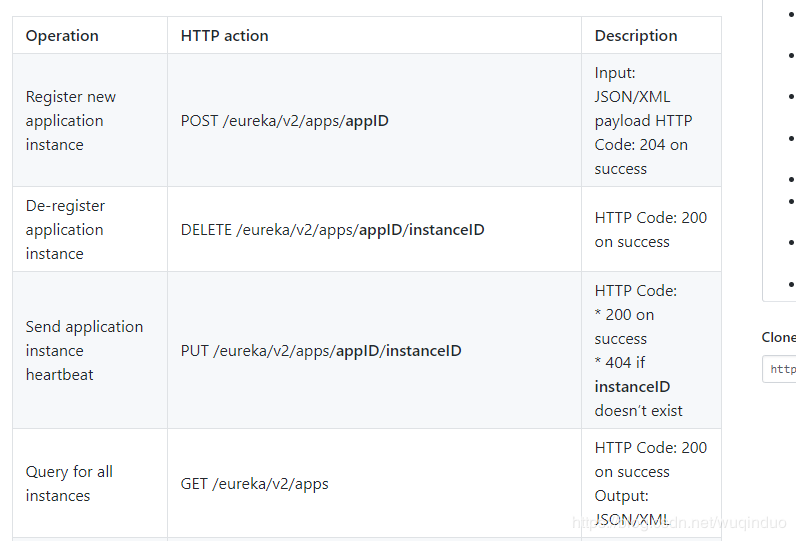The height and width of the screenshot is (541, 796).
Task: Click the De-register row's HTTP Code 200 description
Action: point(650,230)
